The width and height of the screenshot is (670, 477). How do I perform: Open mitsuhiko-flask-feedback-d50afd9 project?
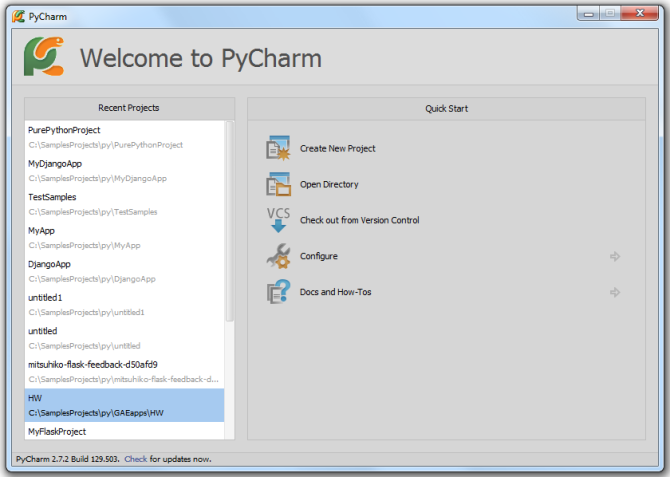pos(124,372)
